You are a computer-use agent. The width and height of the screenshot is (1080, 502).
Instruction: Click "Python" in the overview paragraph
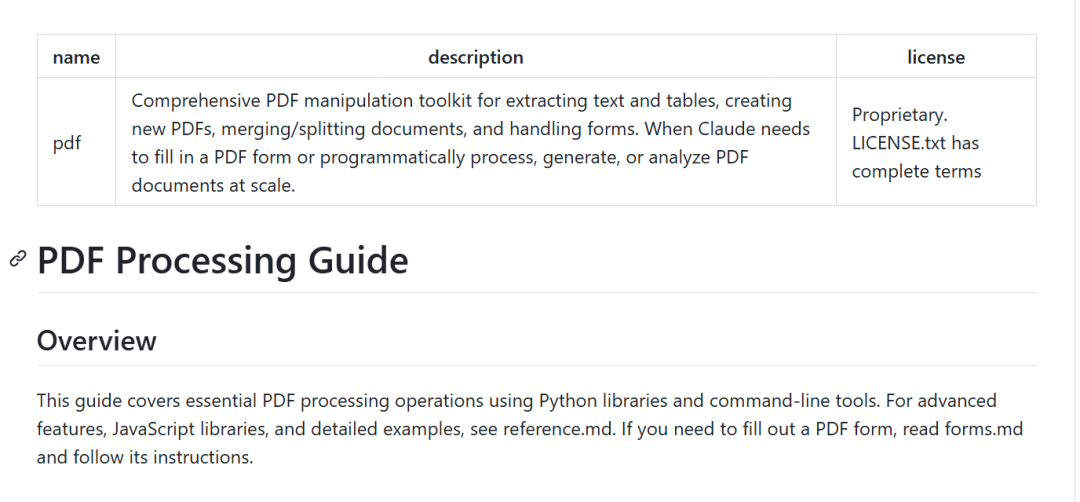tap(567, 401)
